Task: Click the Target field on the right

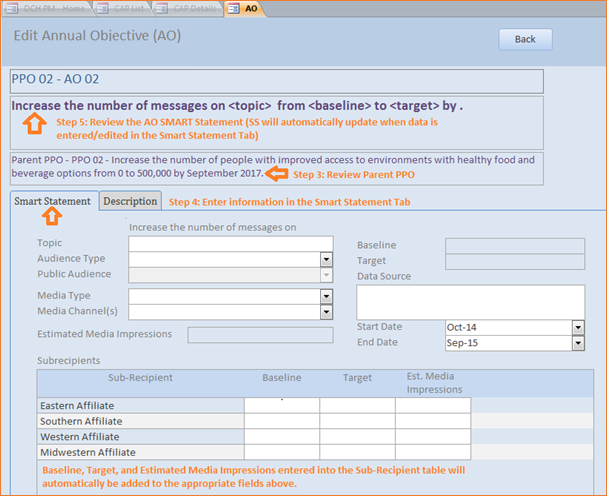Action: click(515, 262)
